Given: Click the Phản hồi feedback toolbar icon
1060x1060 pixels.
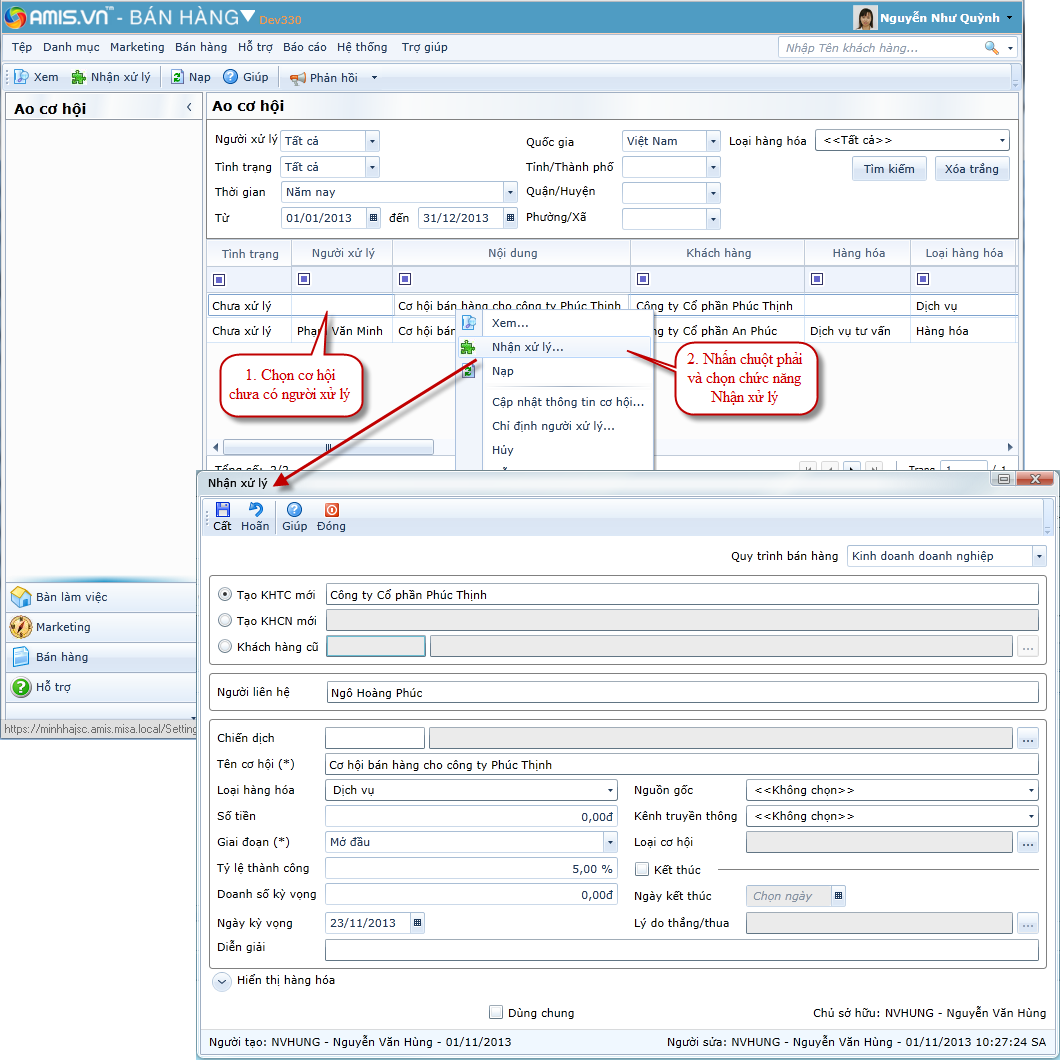Looking at the screenshot, I should tap(297, 77).
